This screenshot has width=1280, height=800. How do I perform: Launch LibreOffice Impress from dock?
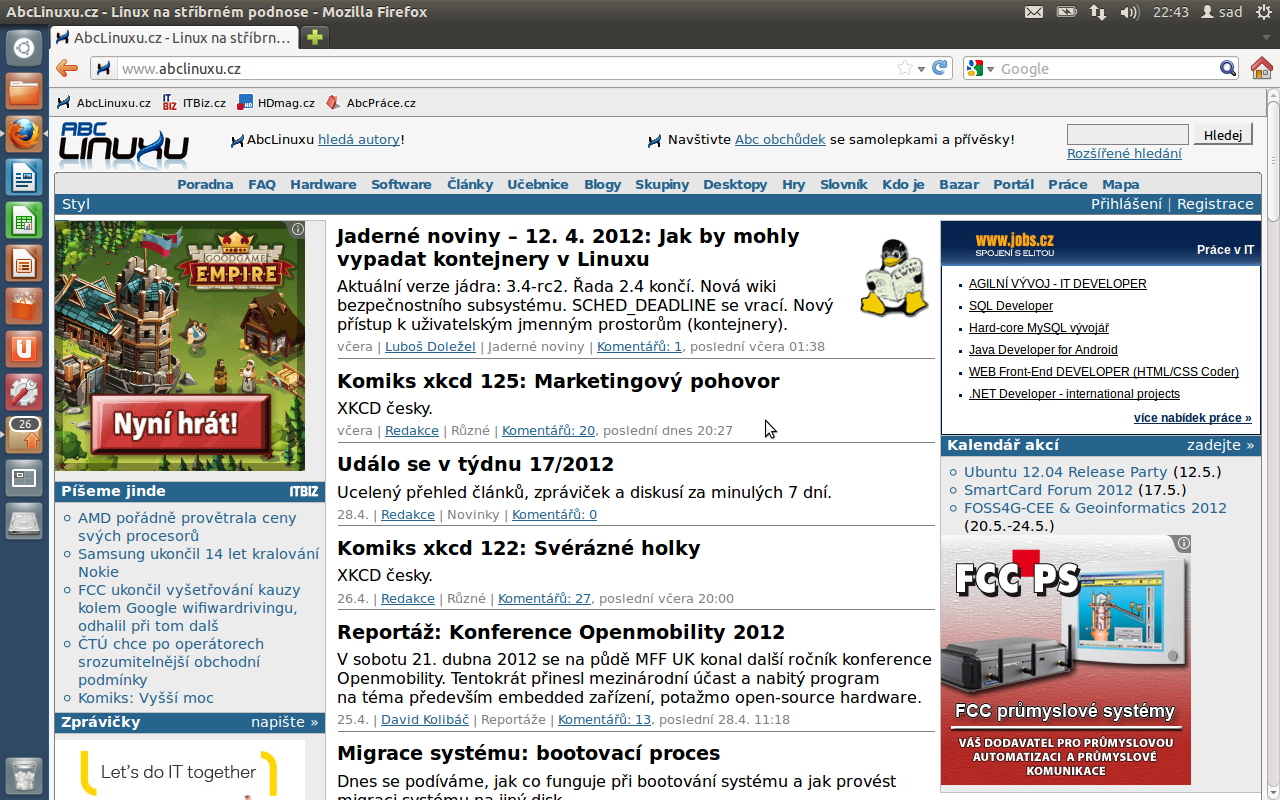click(x=24, y=264)
